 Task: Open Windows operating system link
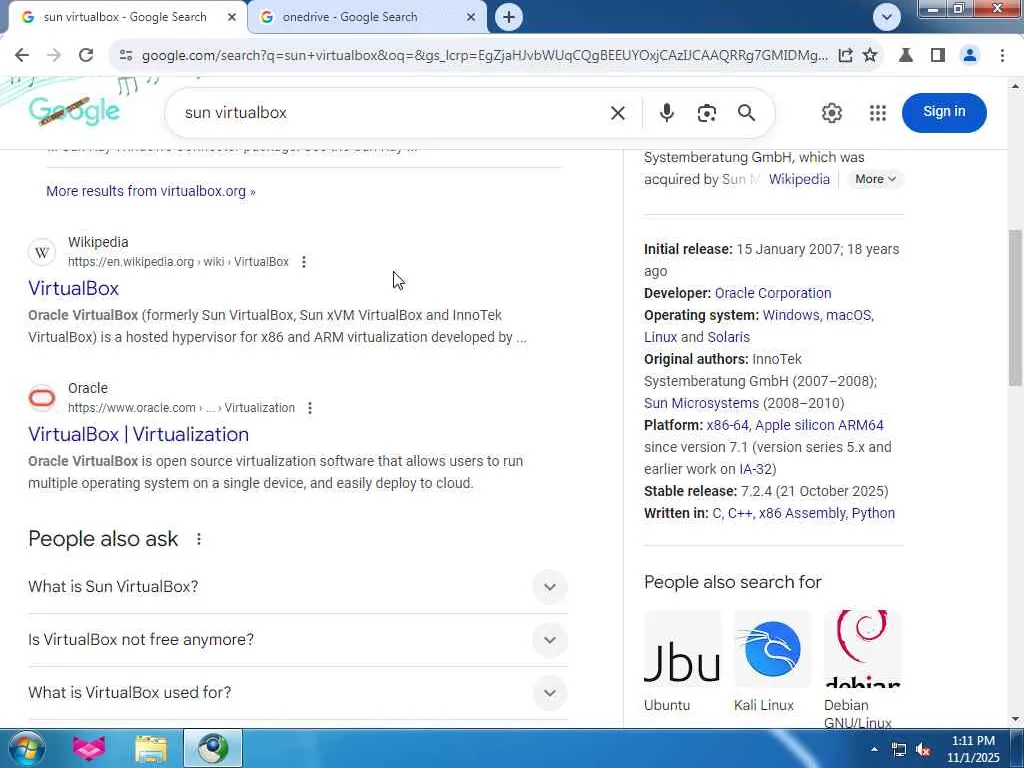(x=790, y=315)
